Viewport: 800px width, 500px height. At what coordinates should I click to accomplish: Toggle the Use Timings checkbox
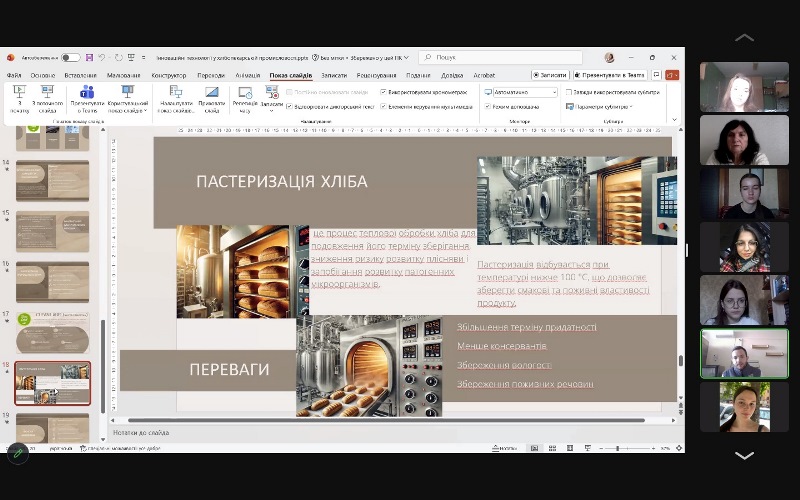(x=383, y=92)
